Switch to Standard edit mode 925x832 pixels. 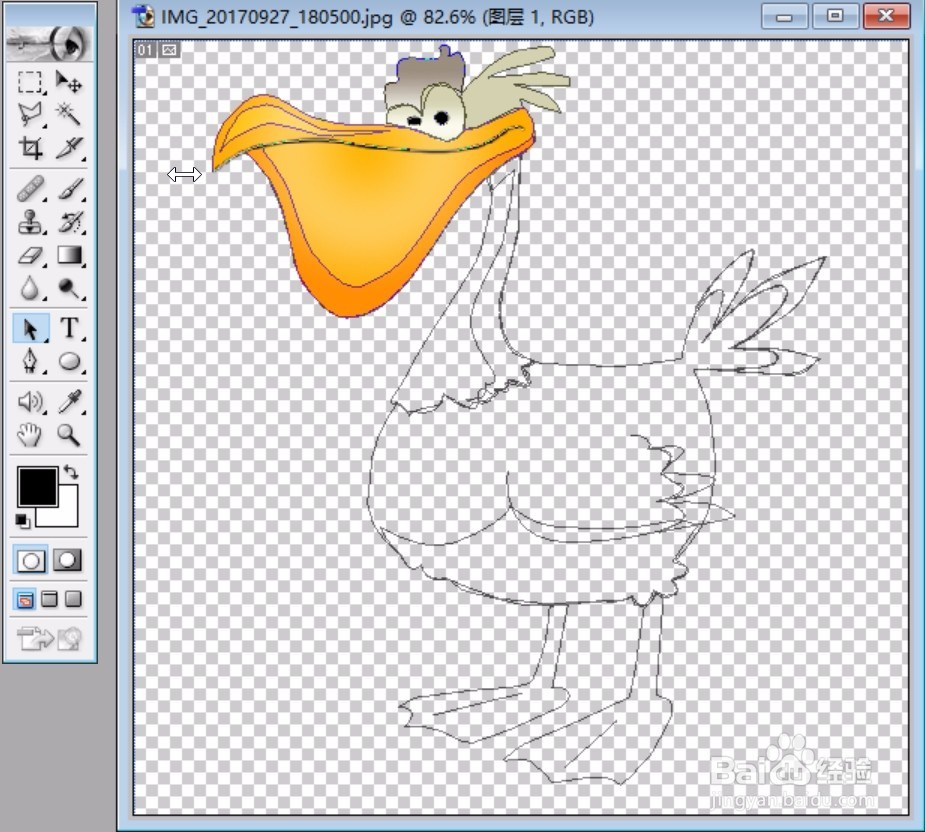[x=30, y=560]
